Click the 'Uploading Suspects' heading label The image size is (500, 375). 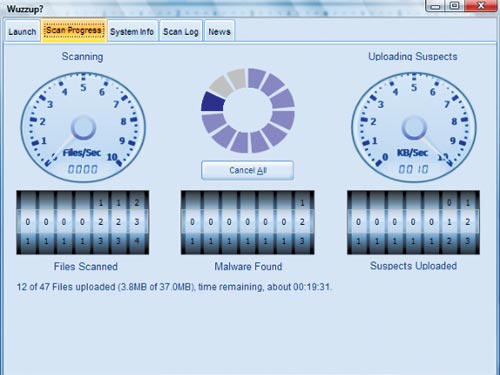click(x=413, y=56)
